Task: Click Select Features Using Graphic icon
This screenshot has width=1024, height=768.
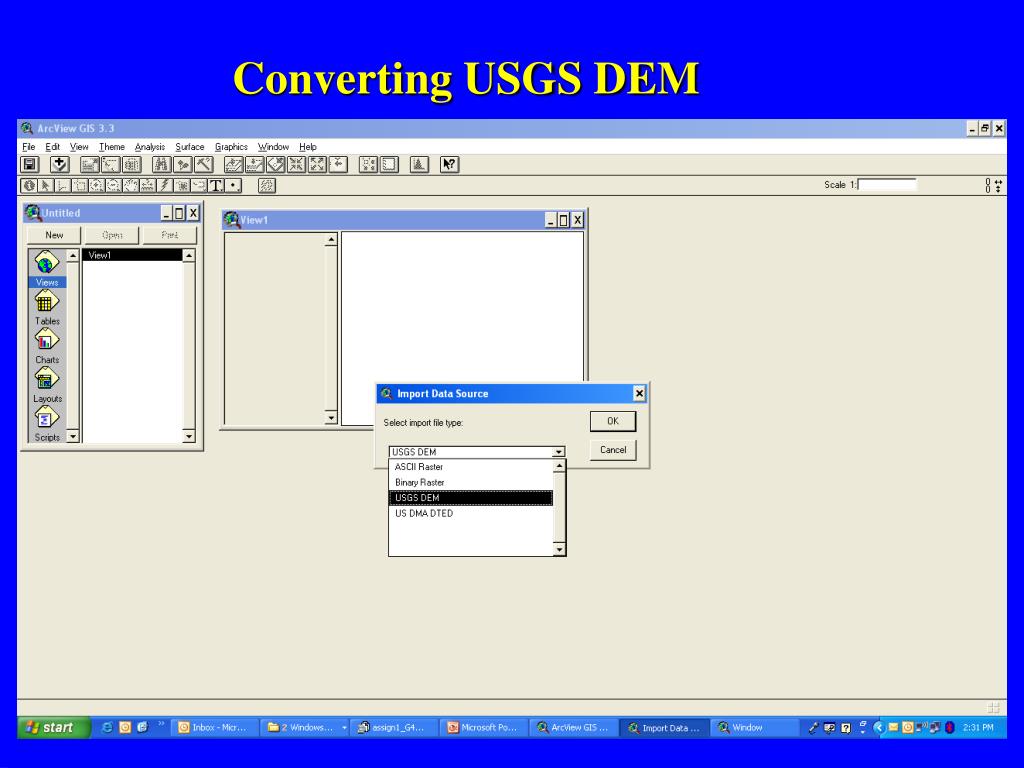Action: 368,165
